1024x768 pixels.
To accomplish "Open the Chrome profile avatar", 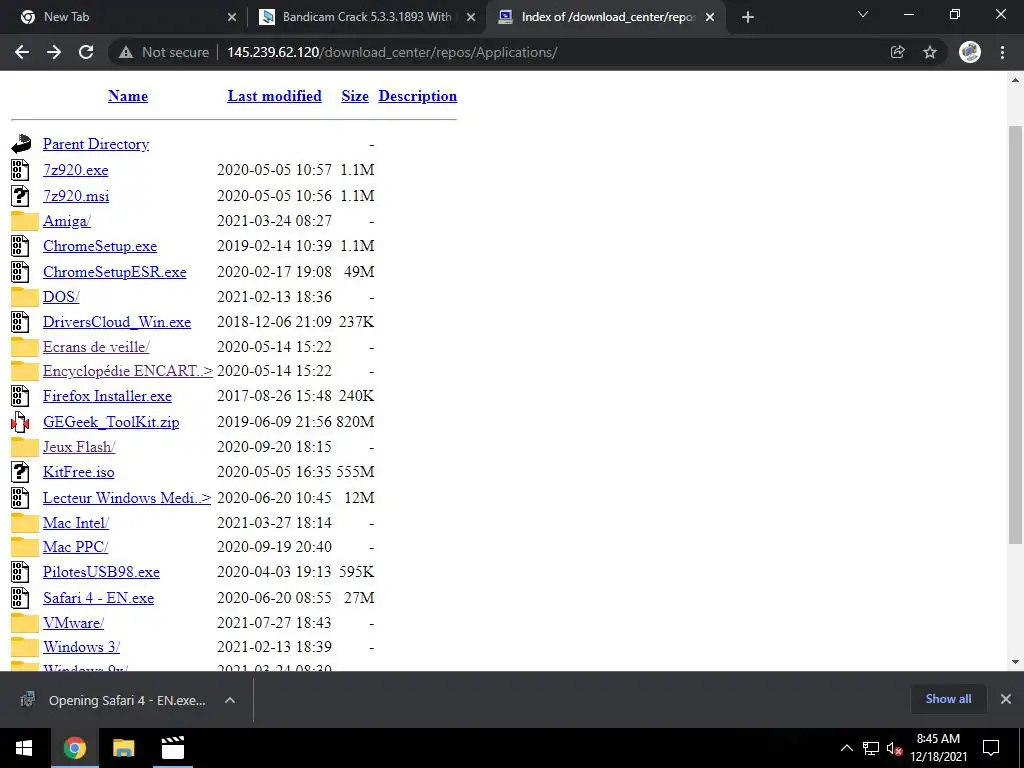I will [x=970, y=52].
